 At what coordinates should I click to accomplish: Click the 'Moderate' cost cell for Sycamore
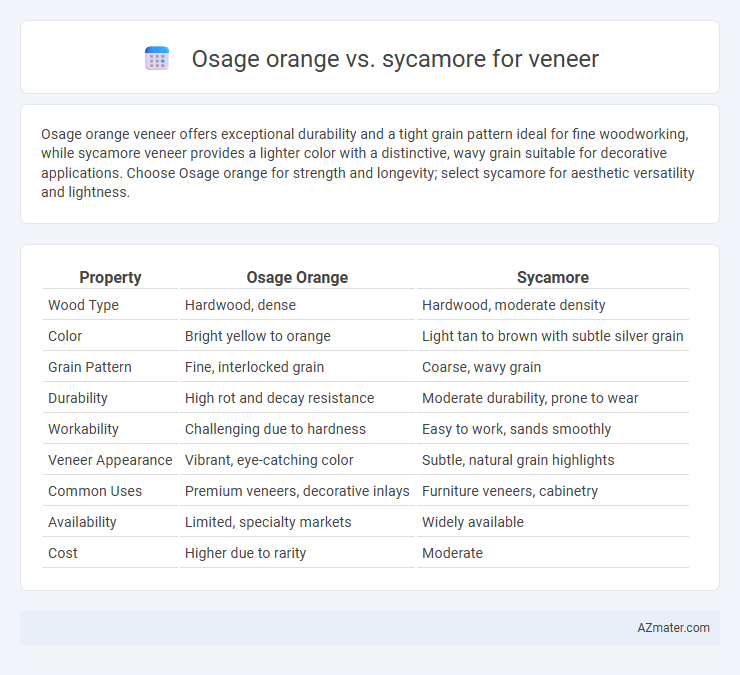tap(452, 553)
